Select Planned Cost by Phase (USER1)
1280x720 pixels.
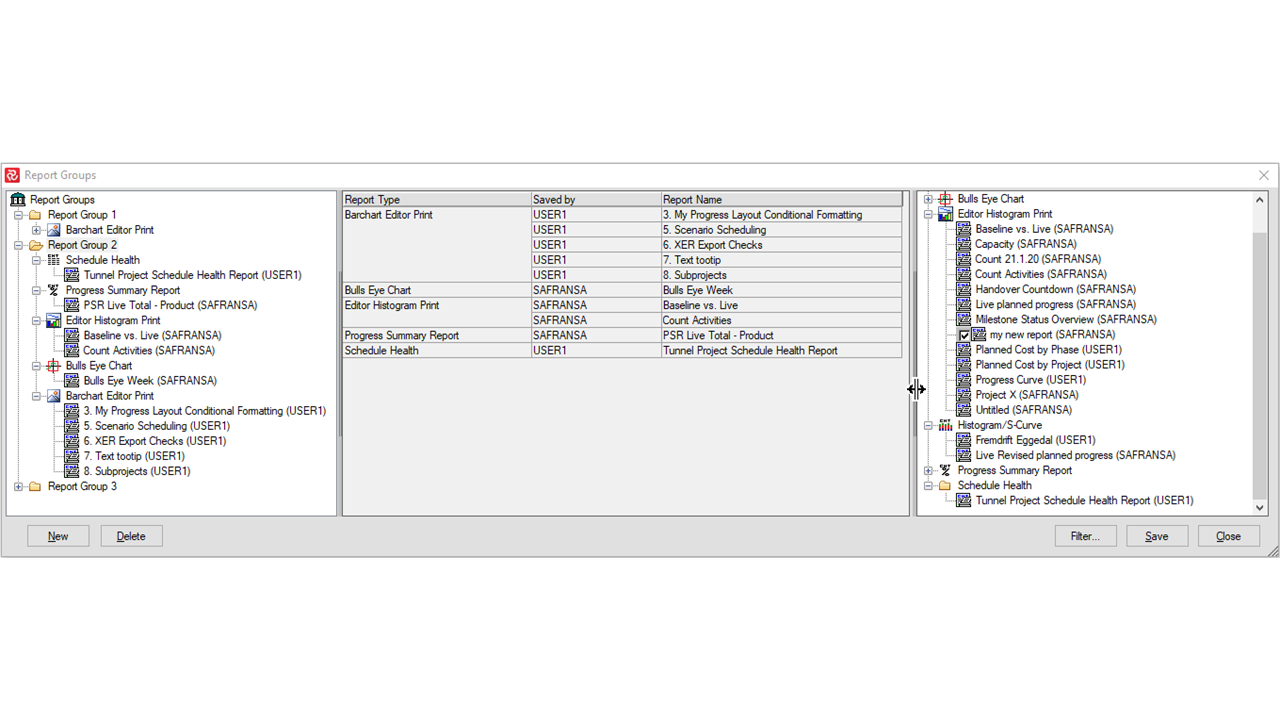click(x=1049, y=350)
